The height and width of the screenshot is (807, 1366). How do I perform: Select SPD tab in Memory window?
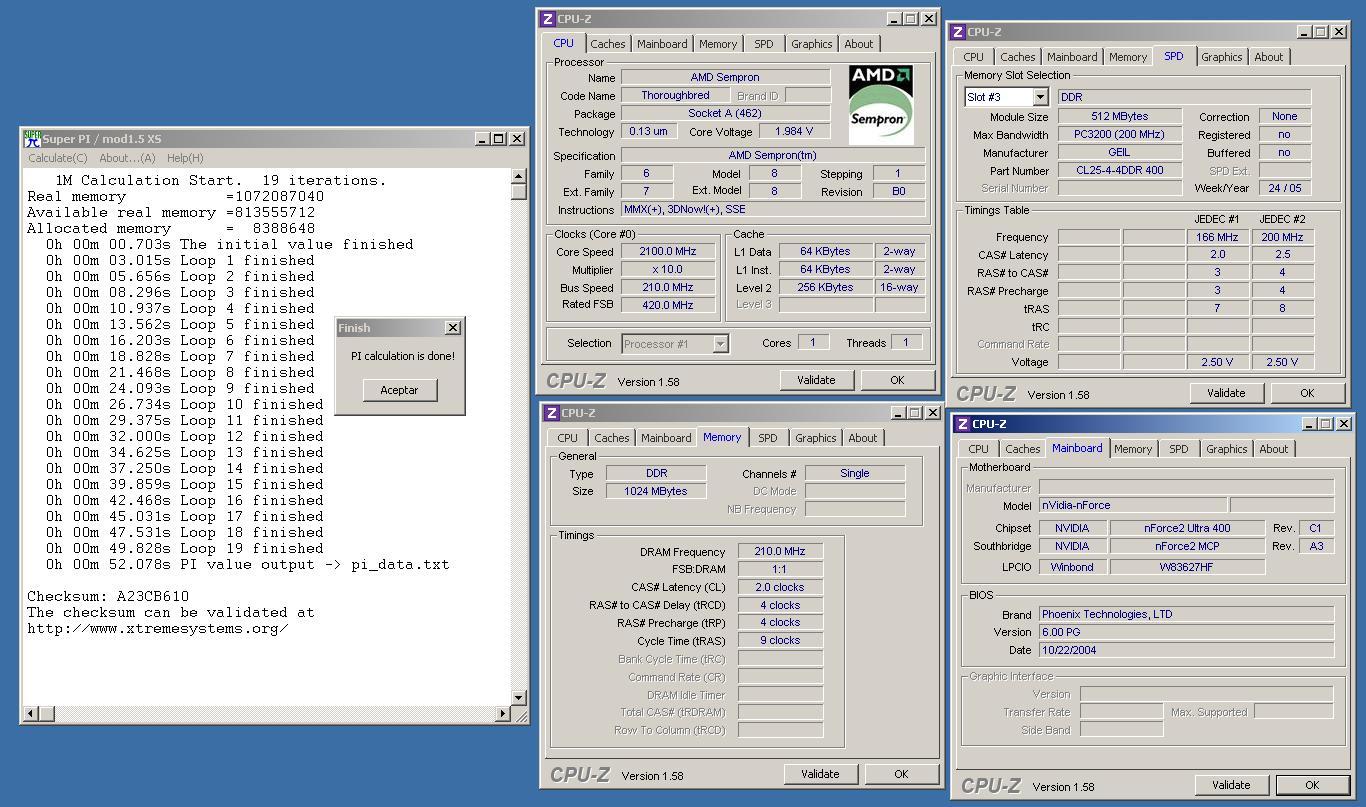pos(768,438)
